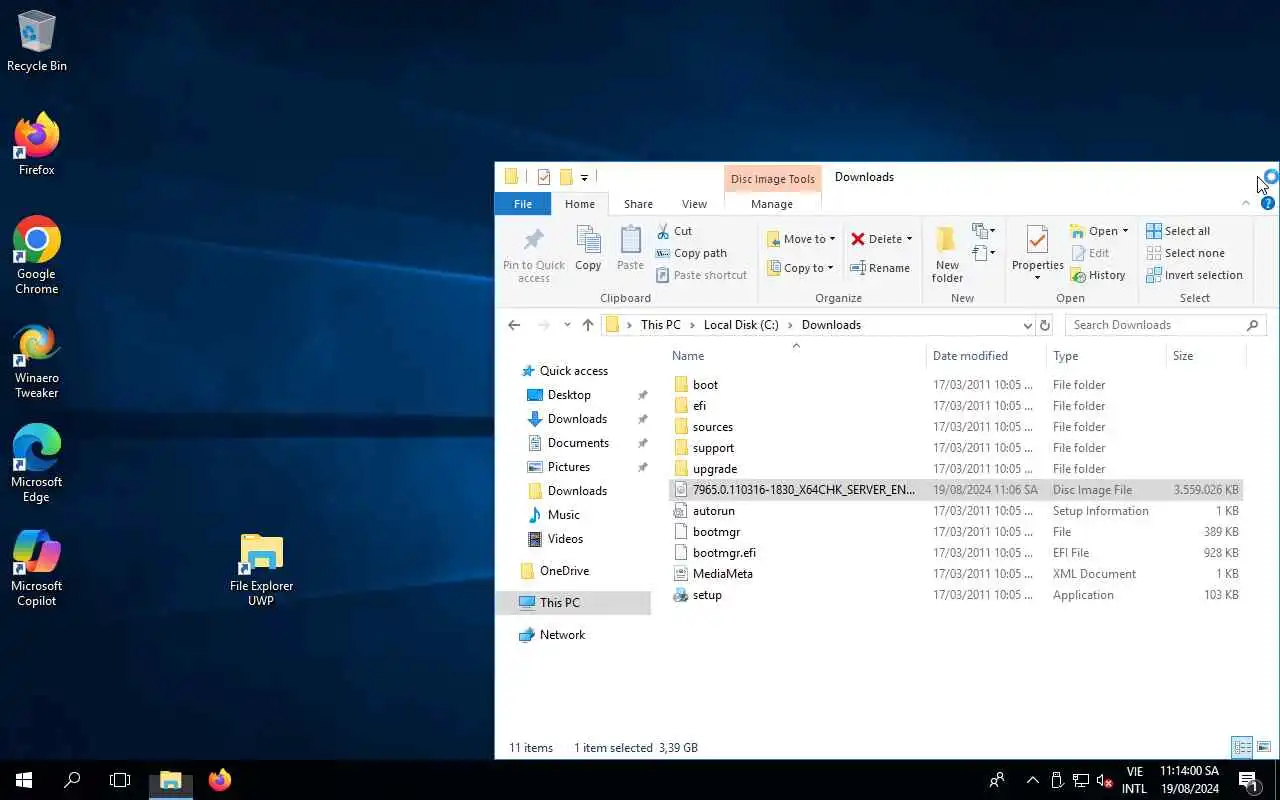Select Network in navigation pane
Screen dimensions: 1280x800
[573, 635]
